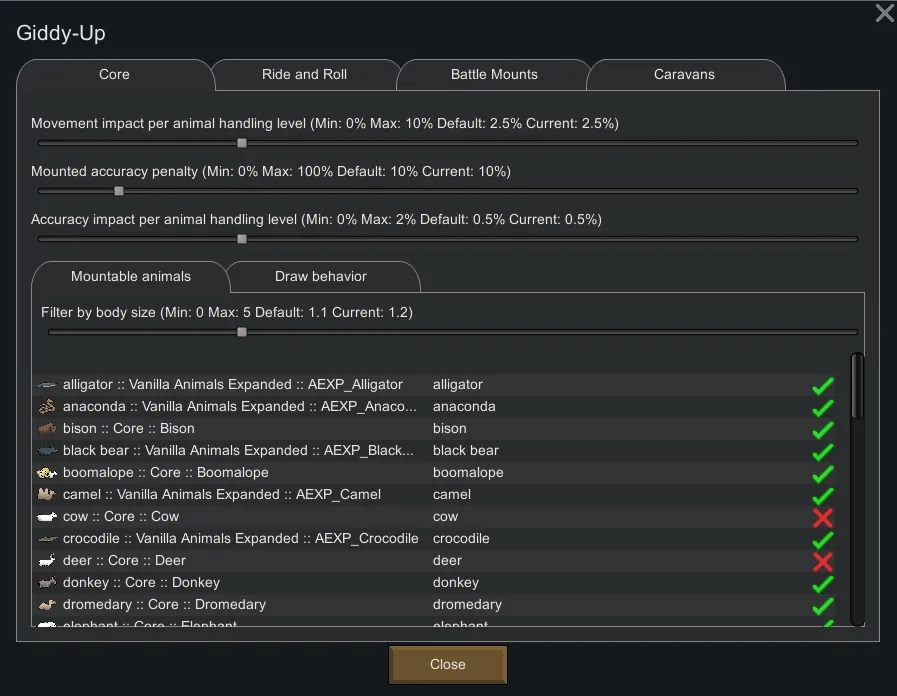The height and width of the screenshot is (696, 897).
Task: Click the alligator animal icon
Action: [47, 385]
